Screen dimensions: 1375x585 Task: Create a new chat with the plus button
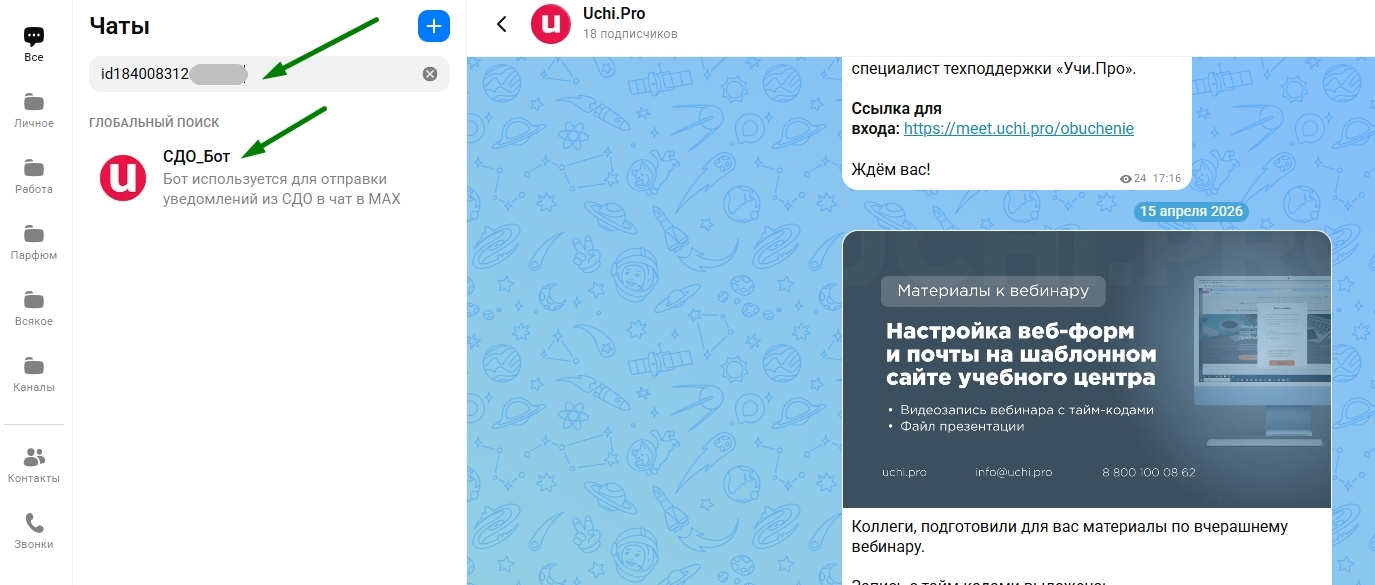point(433,26)
